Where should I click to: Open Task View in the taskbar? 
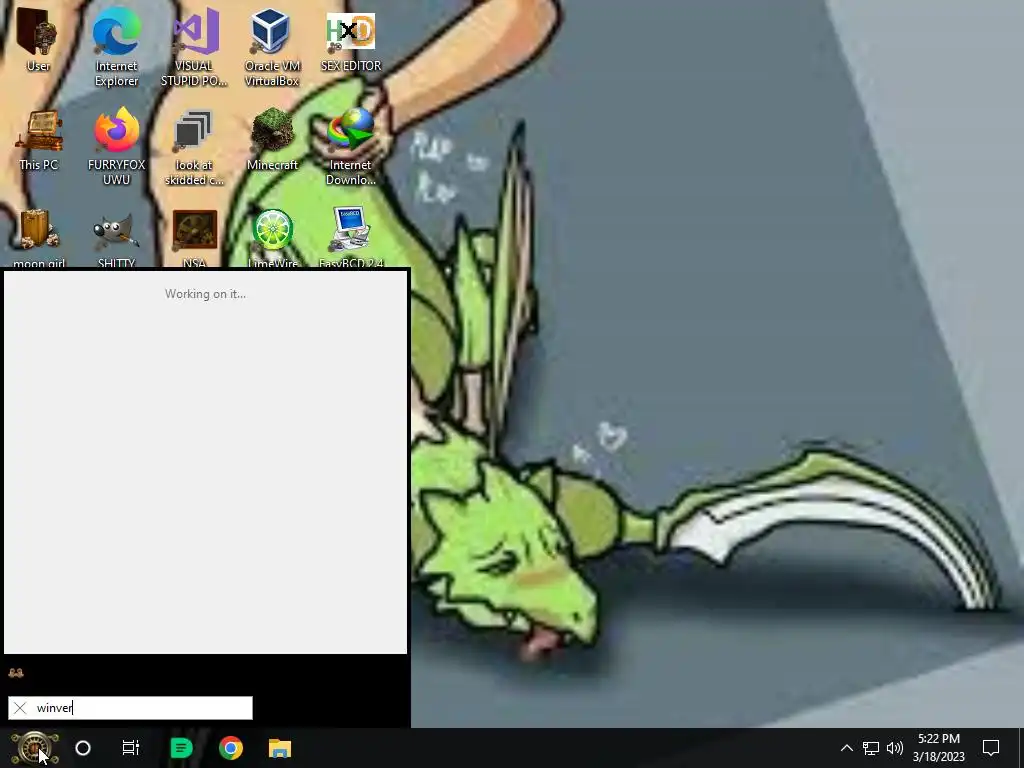pos(131,748)
